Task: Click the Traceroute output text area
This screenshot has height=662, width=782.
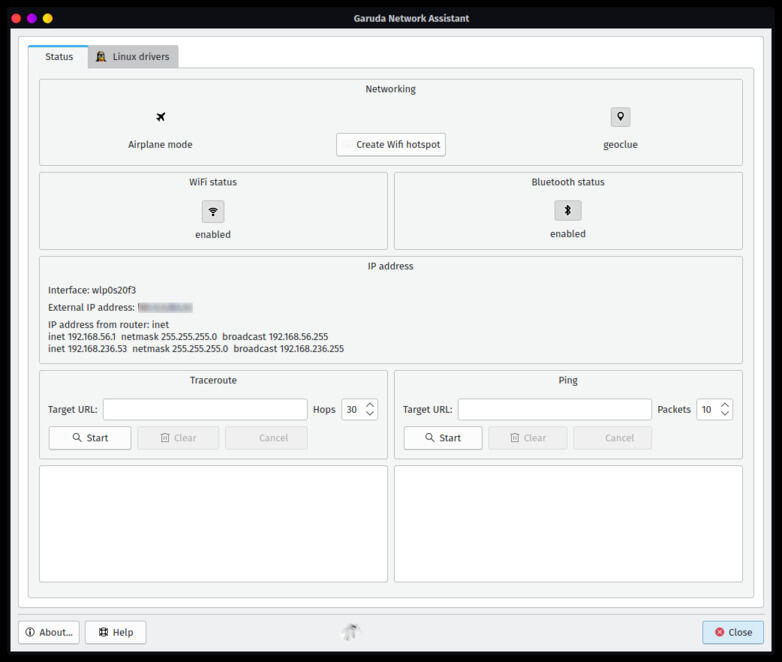Action: click(x=213, y=524)
